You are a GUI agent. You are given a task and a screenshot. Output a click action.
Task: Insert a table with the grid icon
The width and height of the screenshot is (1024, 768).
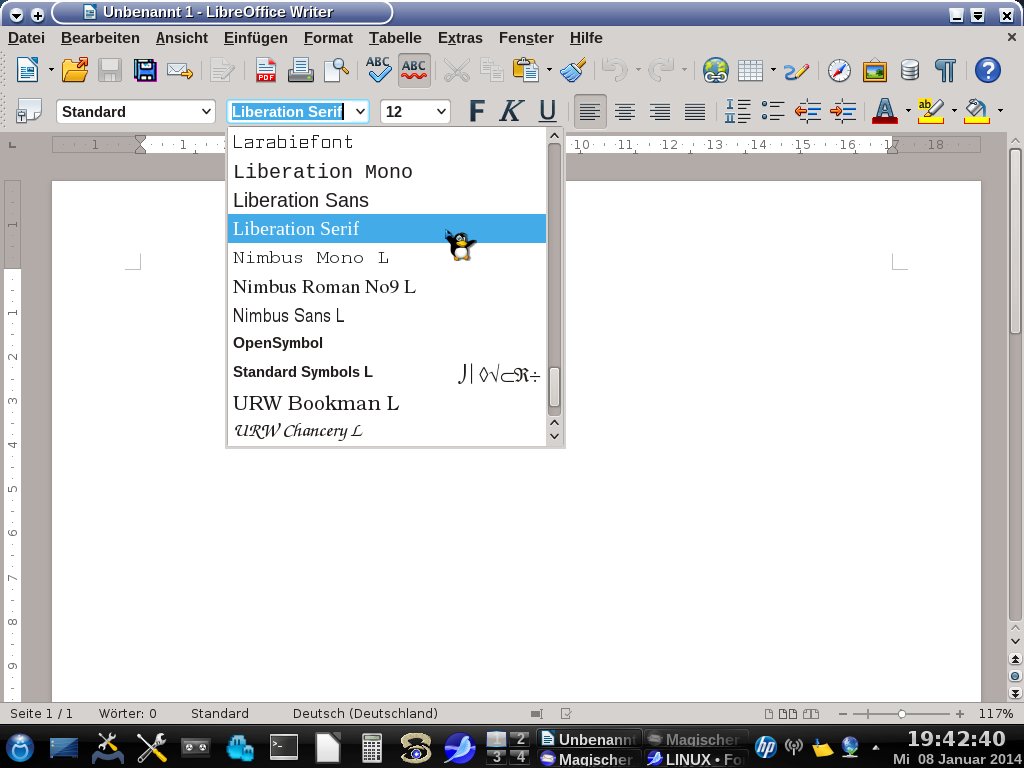pyautogui.click(x=750, y=70)
